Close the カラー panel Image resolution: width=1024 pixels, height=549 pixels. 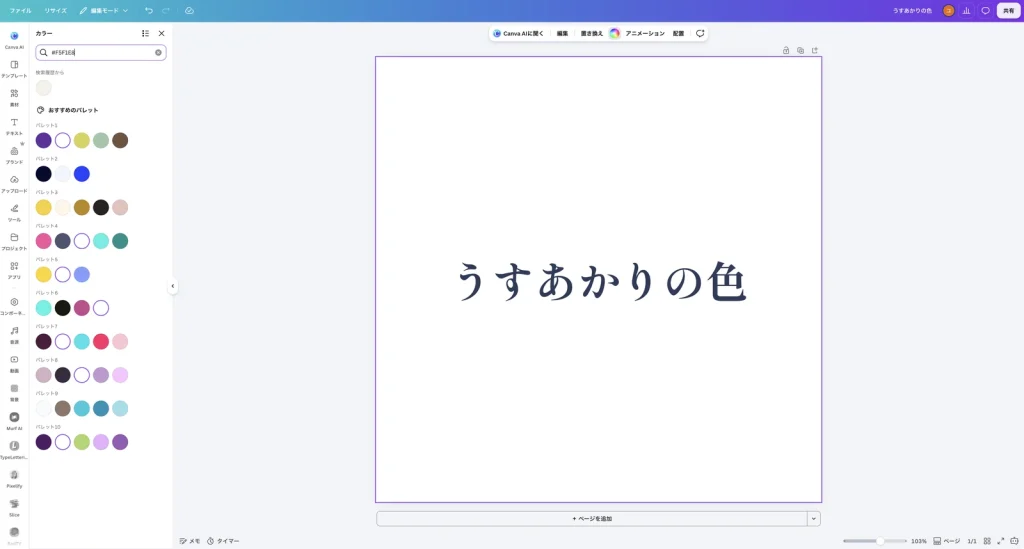[161, 33]
